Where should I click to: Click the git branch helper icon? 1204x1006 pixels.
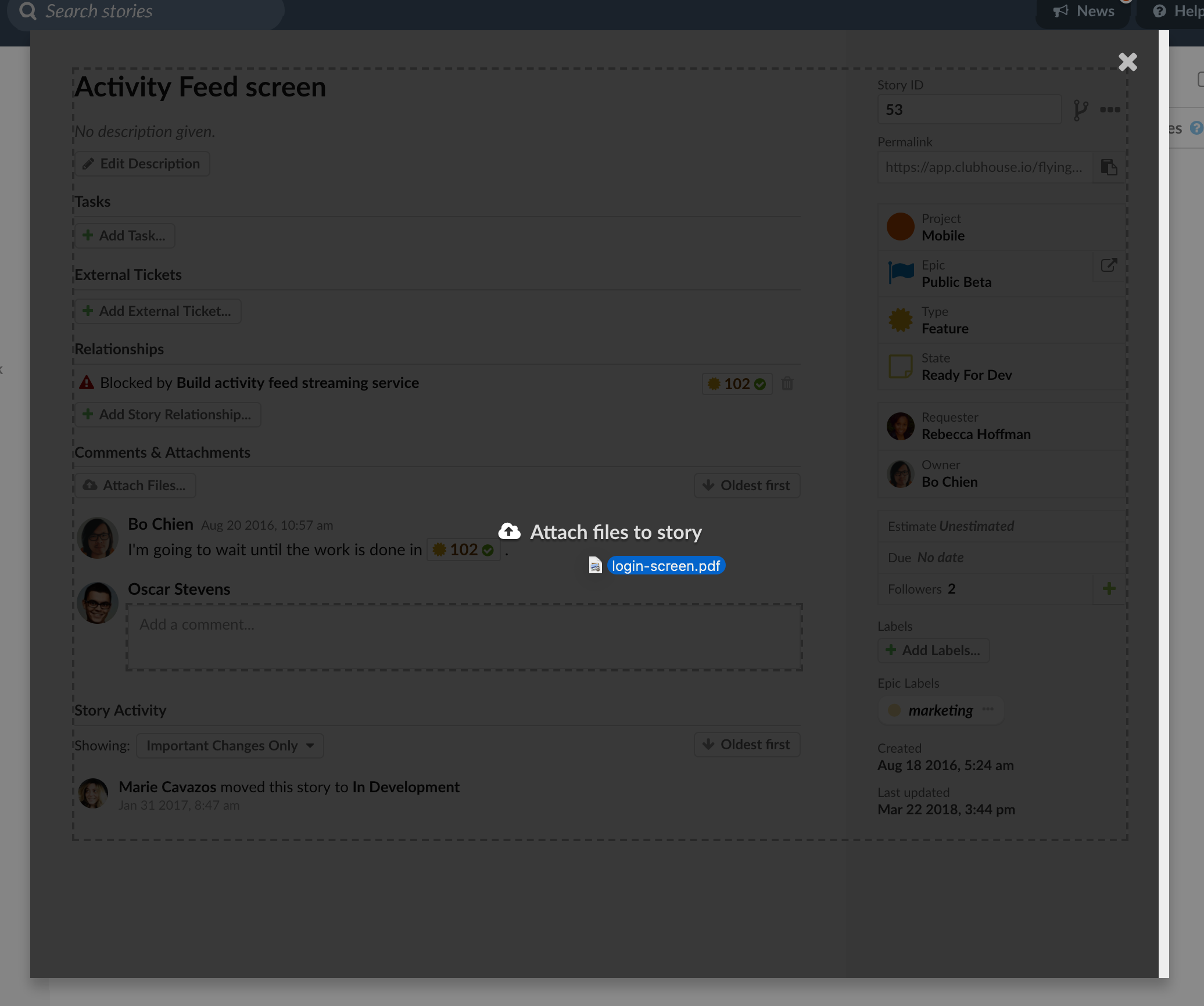pos(1080,110)
